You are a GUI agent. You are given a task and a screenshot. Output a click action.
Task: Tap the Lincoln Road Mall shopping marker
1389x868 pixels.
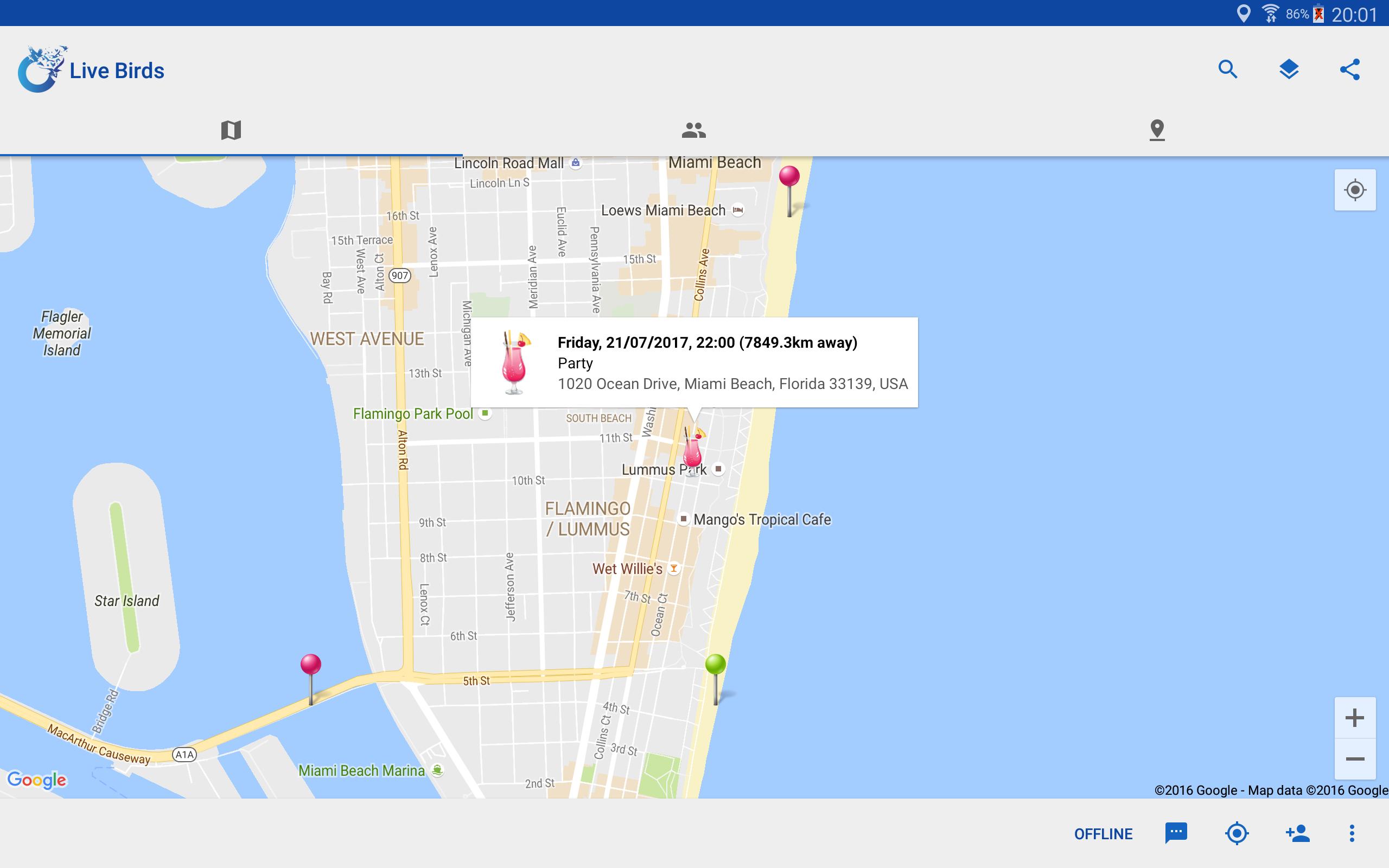[x=576, y=163]
